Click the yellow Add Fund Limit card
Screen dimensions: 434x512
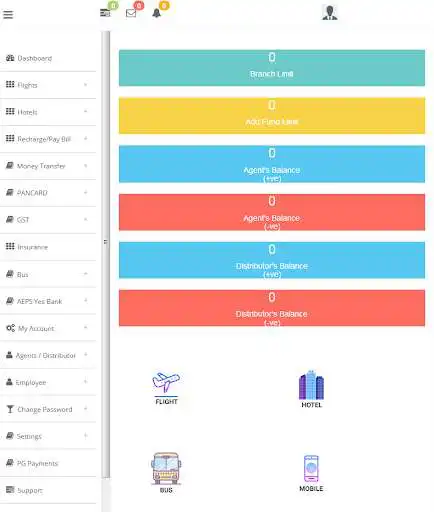[272, 116]
